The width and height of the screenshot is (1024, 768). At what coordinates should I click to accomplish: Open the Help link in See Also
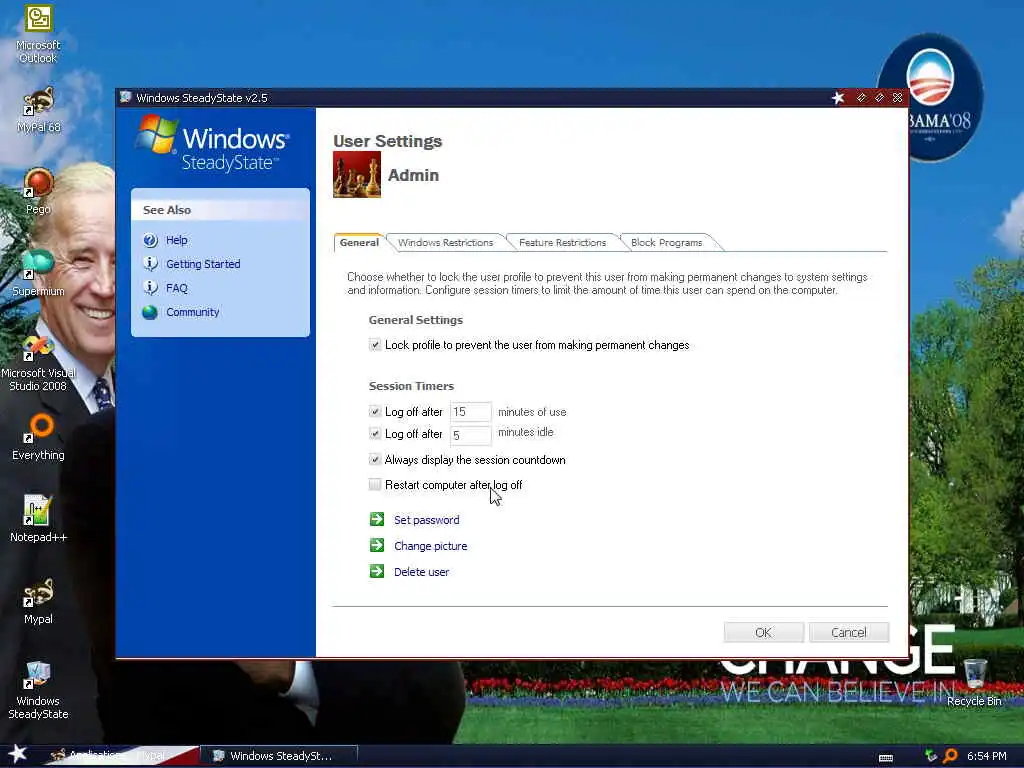coord(176,240)
